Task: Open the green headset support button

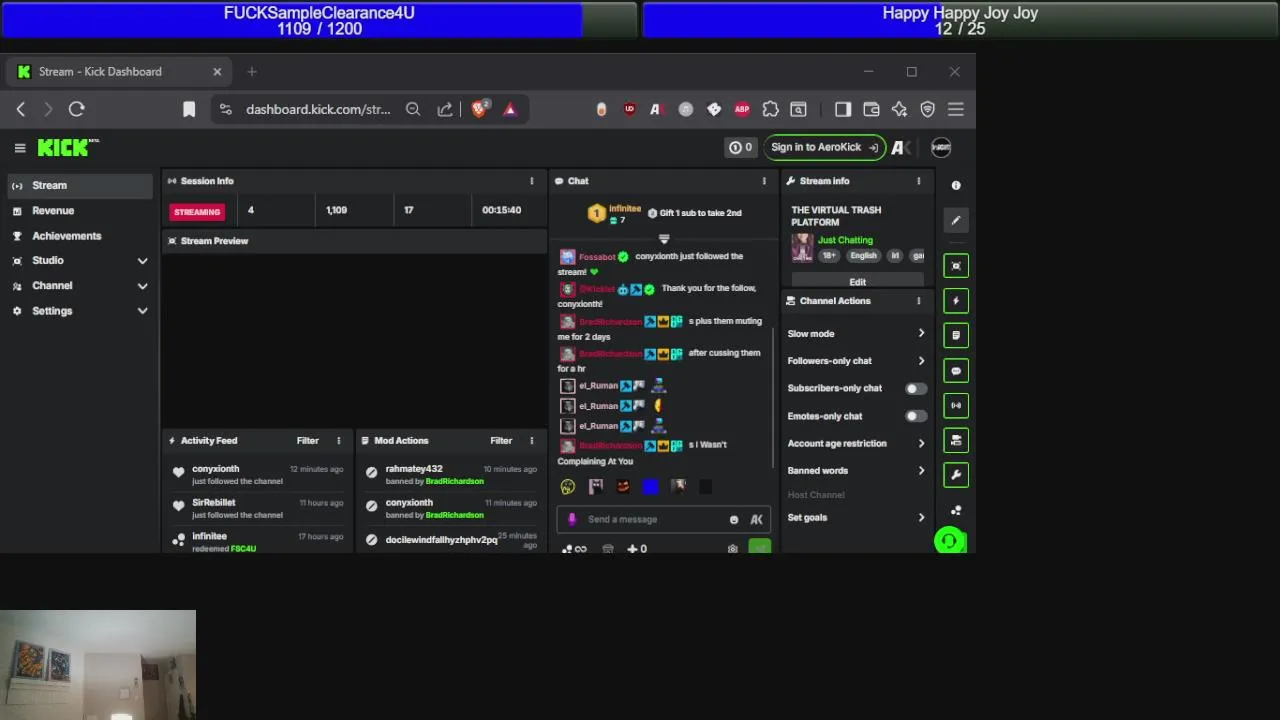Action: (x=949, y=541)
